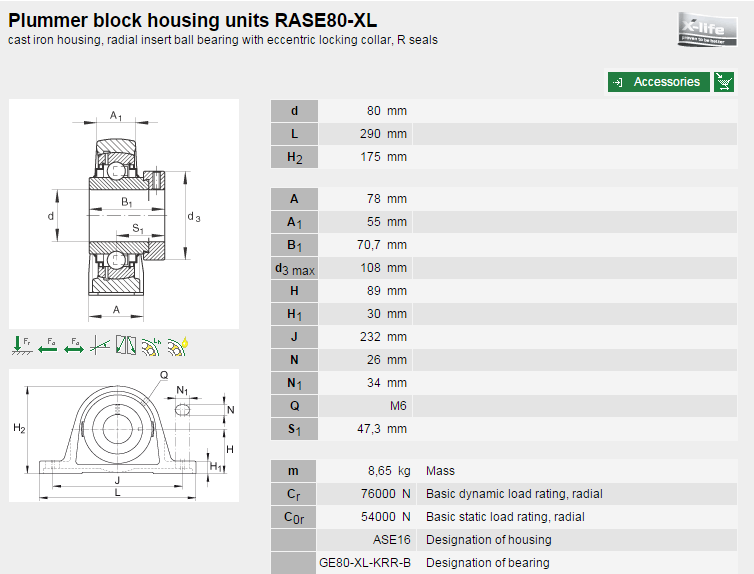Image resolution: width=754 pixels, height=574 pixels.
Task: Click the X-life logo badge
Action: point(707,28)
